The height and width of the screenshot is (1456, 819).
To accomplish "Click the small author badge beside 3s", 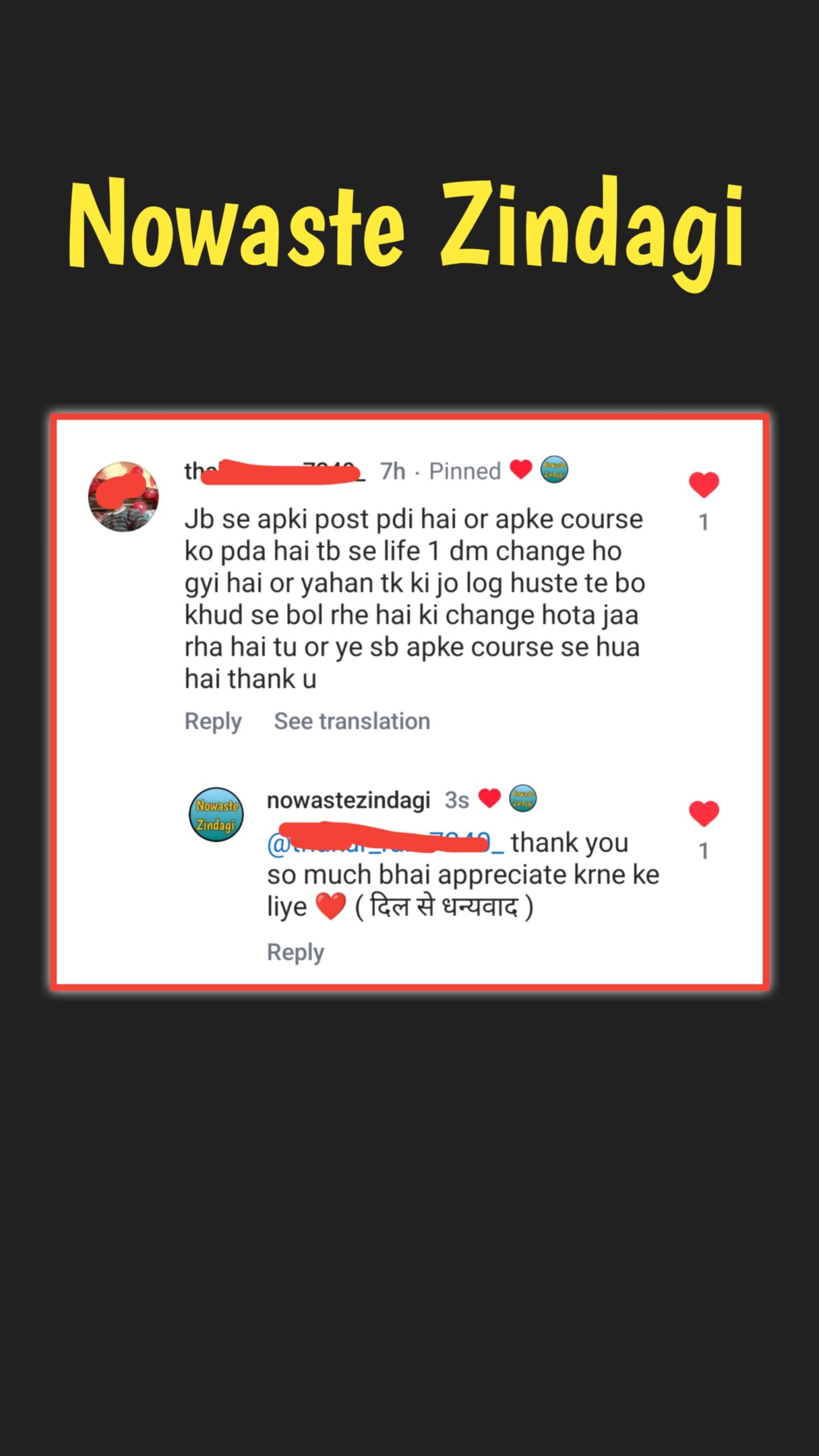I will point(523,799).
